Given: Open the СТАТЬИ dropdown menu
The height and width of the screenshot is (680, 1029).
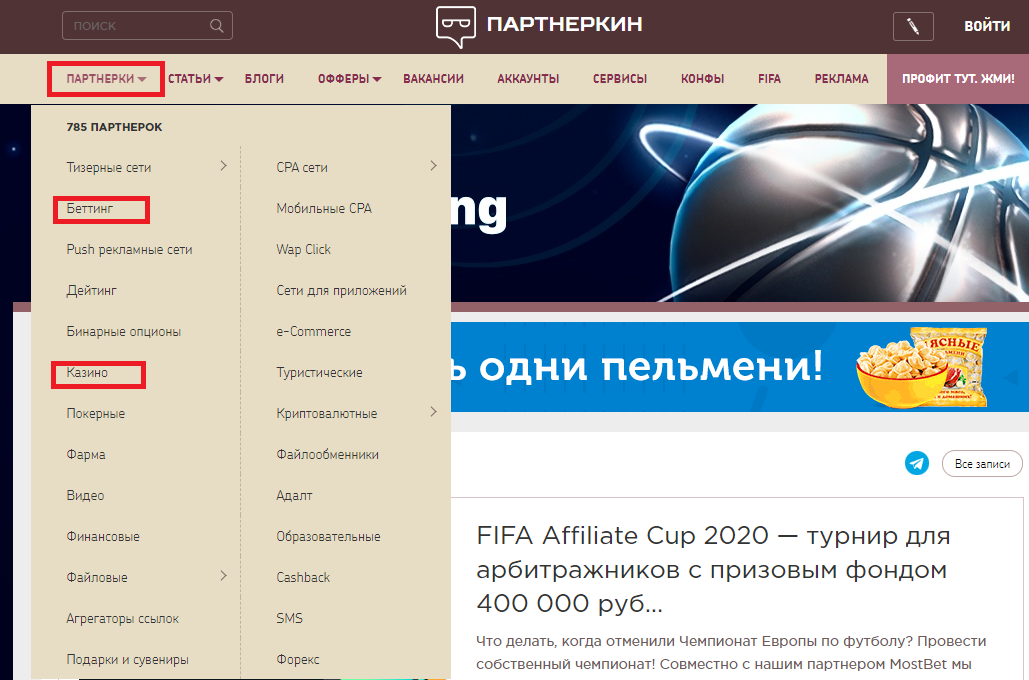Looking at the screenshot, I should (196, 79).
